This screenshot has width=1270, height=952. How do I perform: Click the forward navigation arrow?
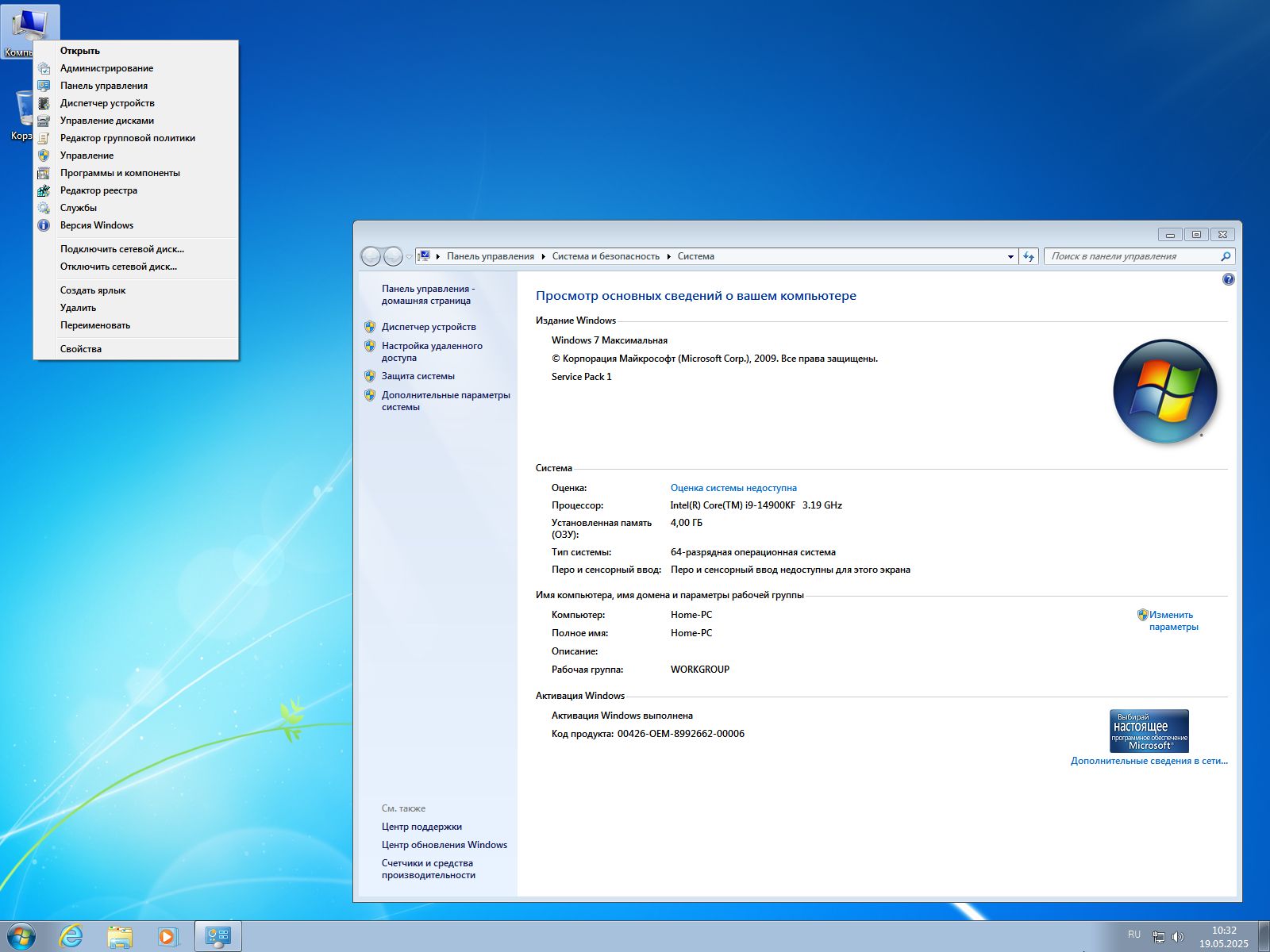tap(393, 256)
